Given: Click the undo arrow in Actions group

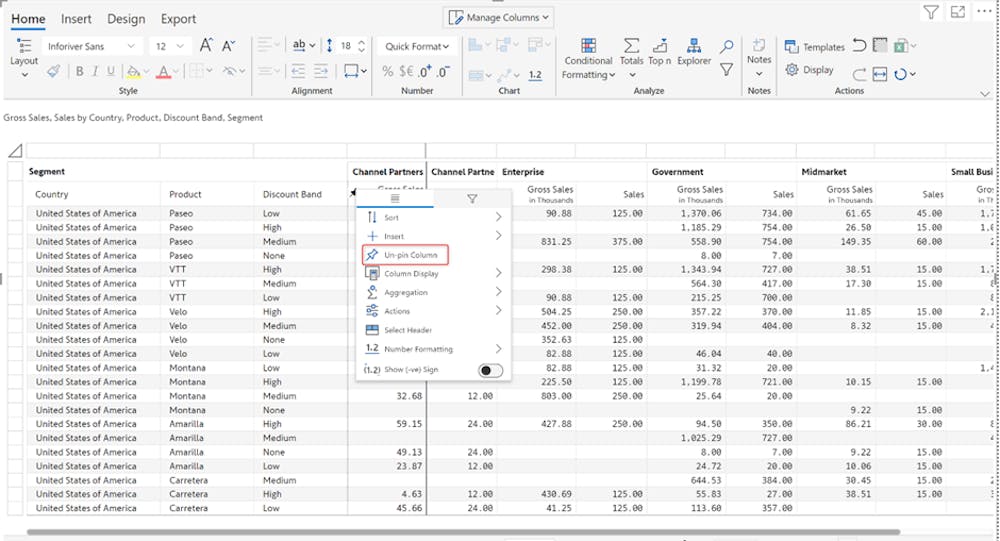Looking at the screenshot, I should [861, 47].
